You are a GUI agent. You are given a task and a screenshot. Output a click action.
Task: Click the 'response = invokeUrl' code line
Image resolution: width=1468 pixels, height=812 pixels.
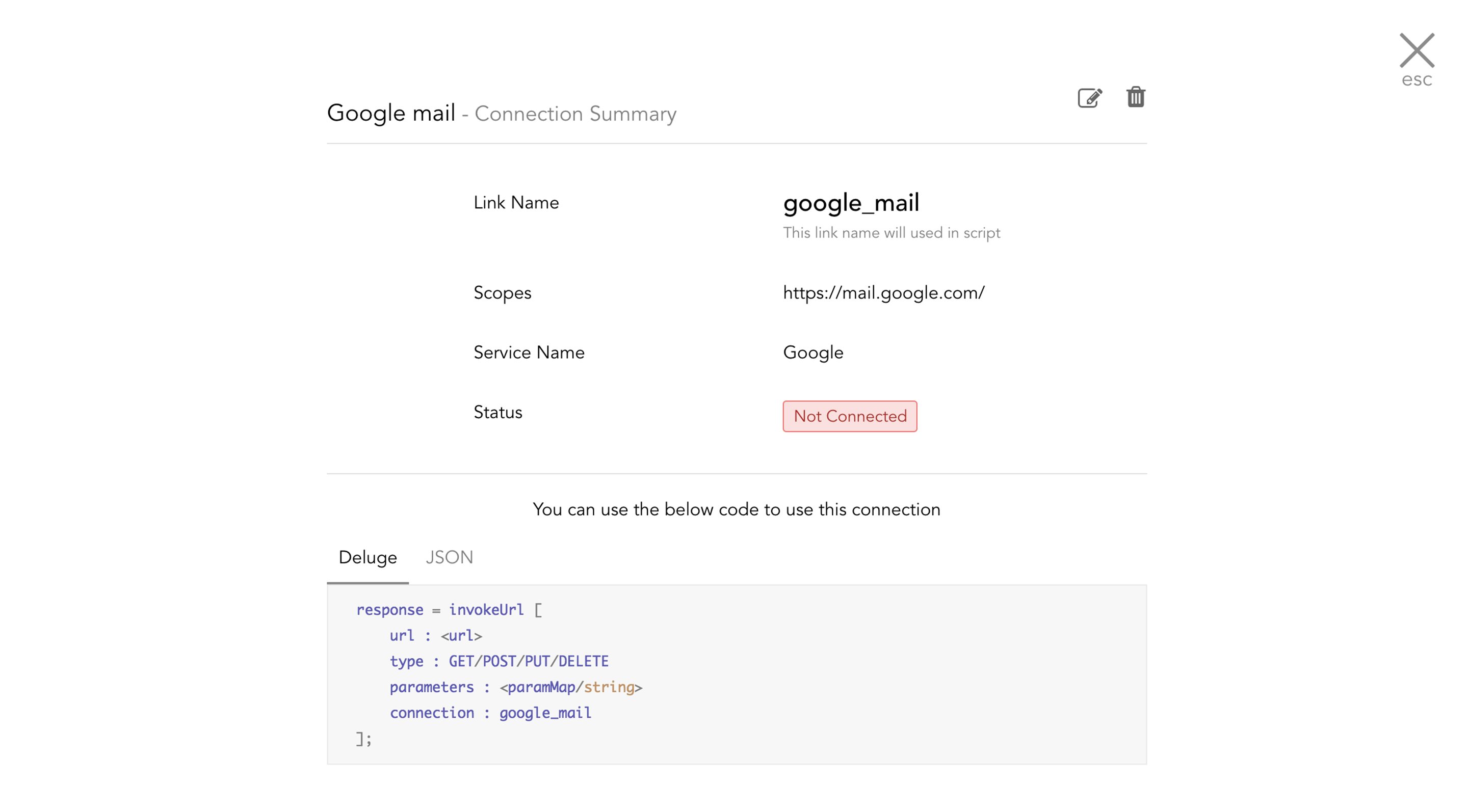[x=449, y=610]
